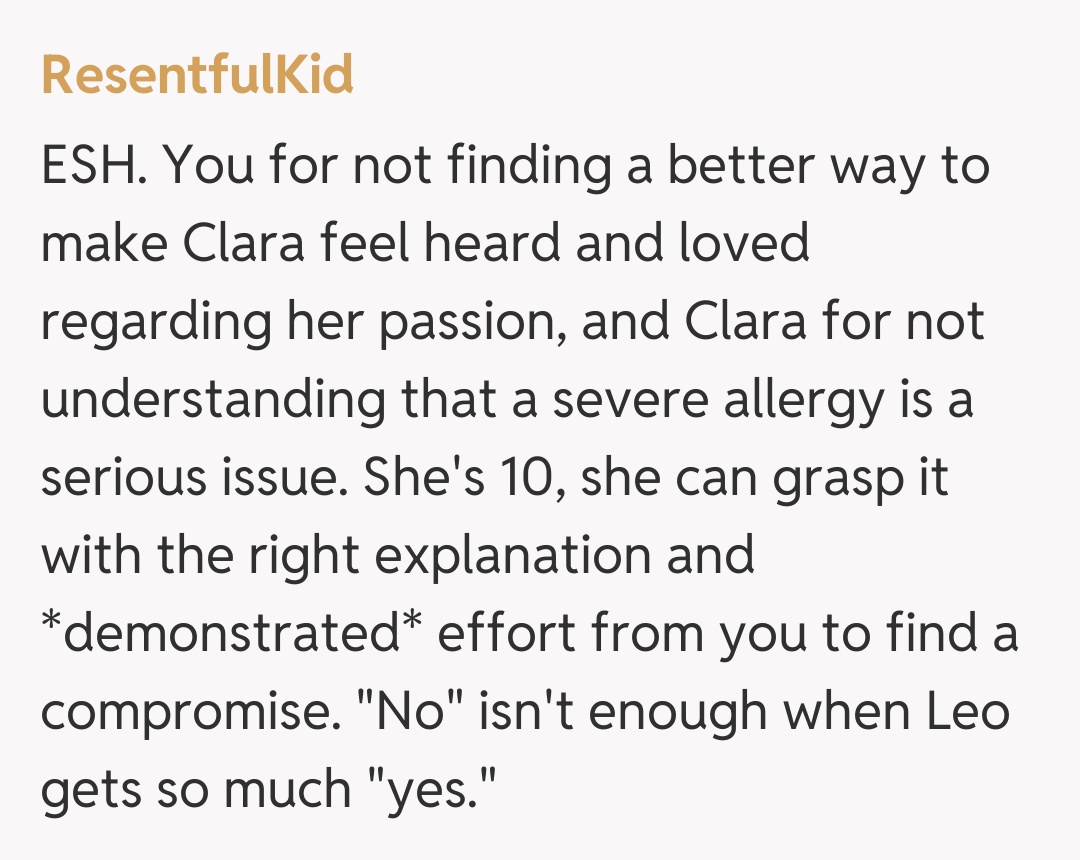
Task: Open the ResentfulKid user profile link
Action: 197,74
